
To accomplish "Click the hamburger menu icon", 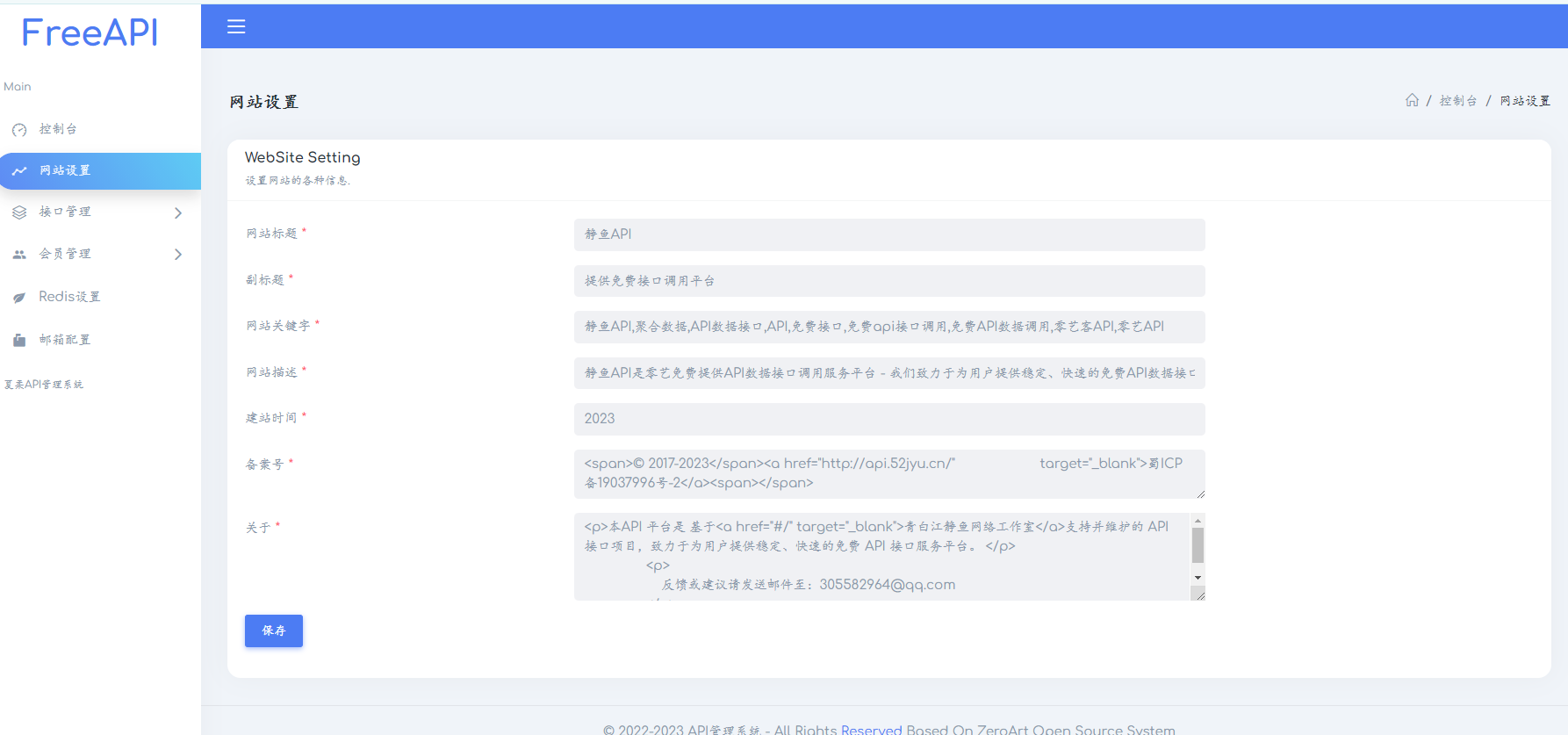I will [236, 26].
